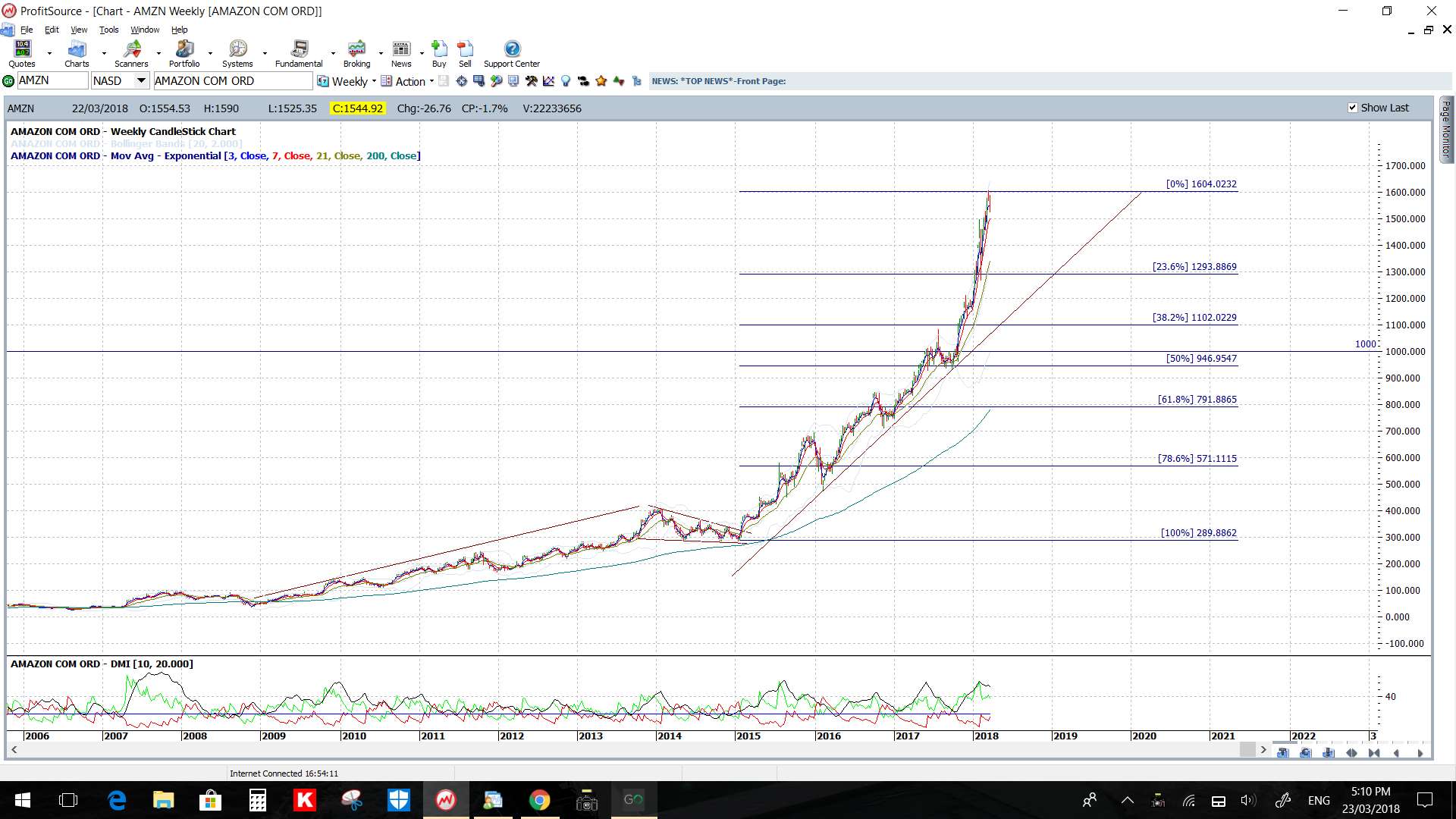
Task: Expand the Broking dropdown arrow
Action: point(381,54)
